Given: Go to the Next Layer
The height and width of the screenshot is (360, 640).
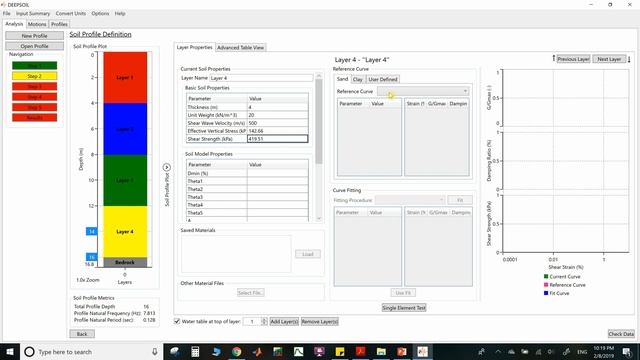Looking at the screenshot, I should [609, 59].
